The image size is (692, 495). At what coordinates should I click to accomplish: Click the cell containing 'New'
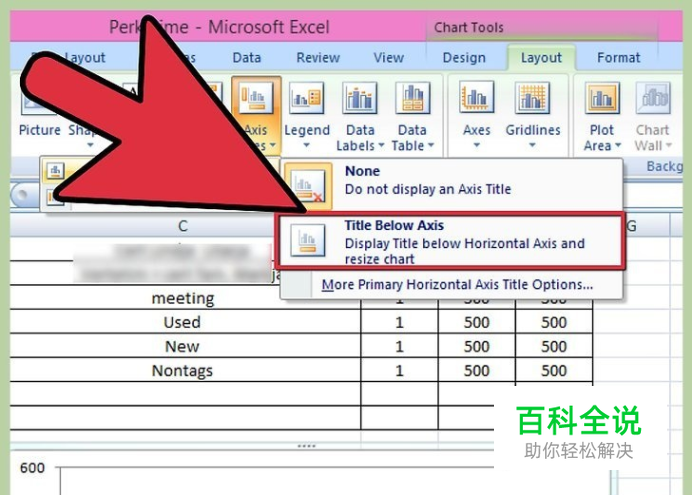pos(183,346)
